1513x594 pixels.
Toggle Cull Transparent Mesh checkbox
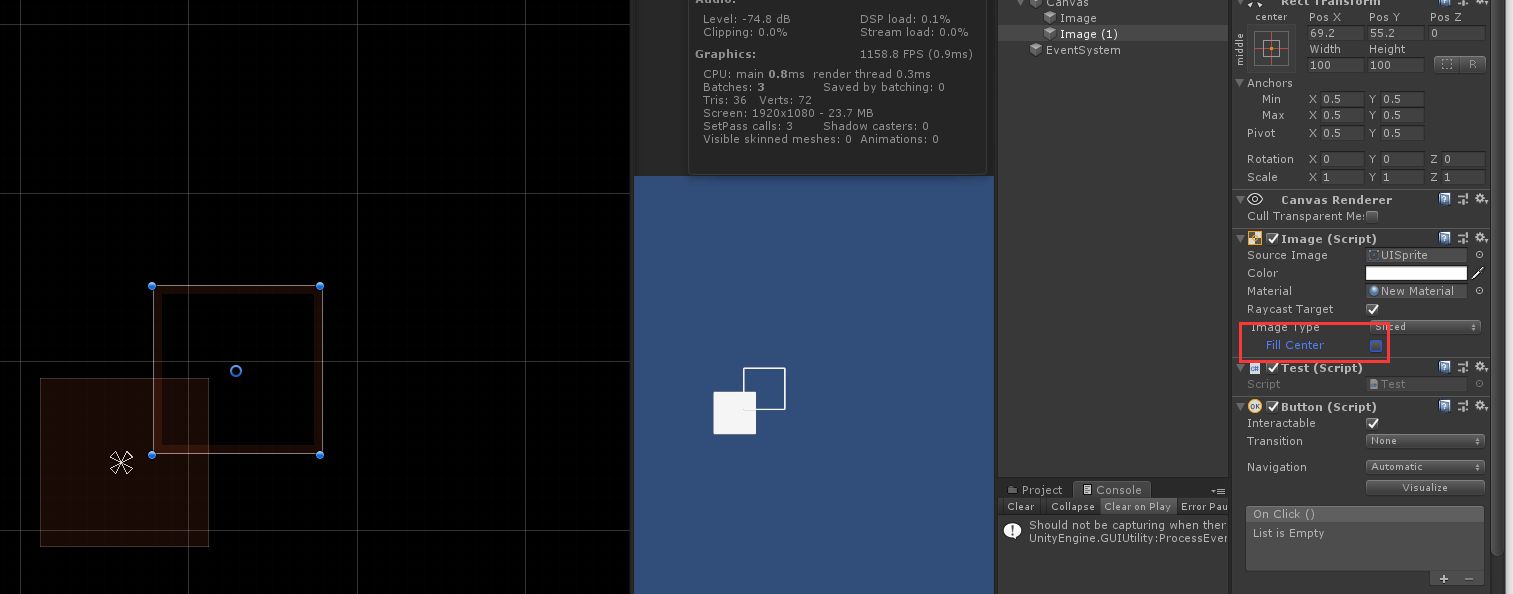coord(1372,216)
